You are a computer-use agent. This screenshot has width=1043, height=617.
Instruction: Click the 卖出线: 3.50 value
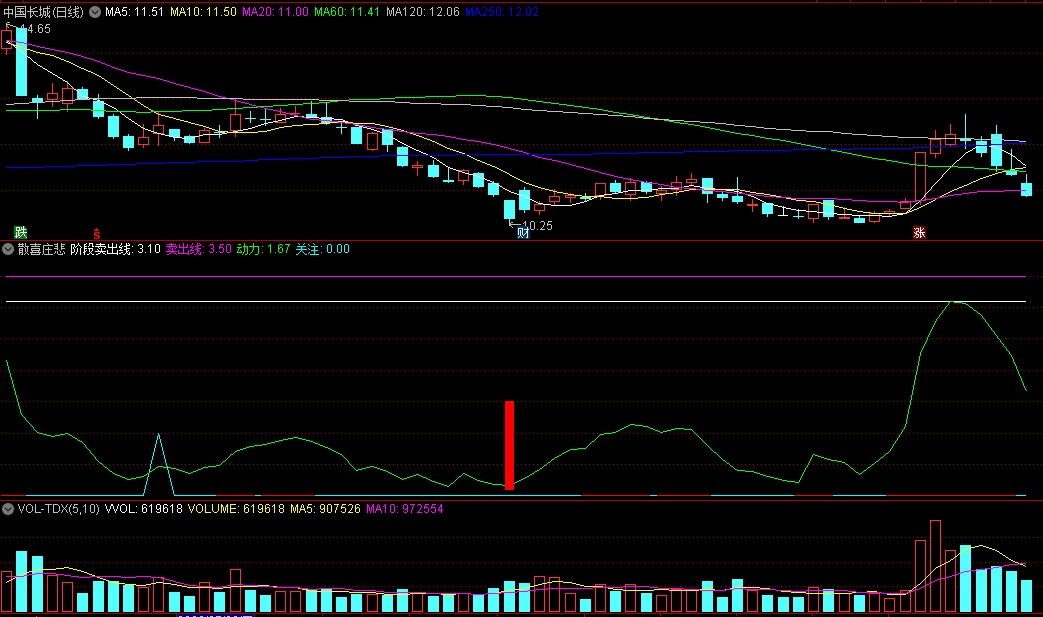coord(199,249)
